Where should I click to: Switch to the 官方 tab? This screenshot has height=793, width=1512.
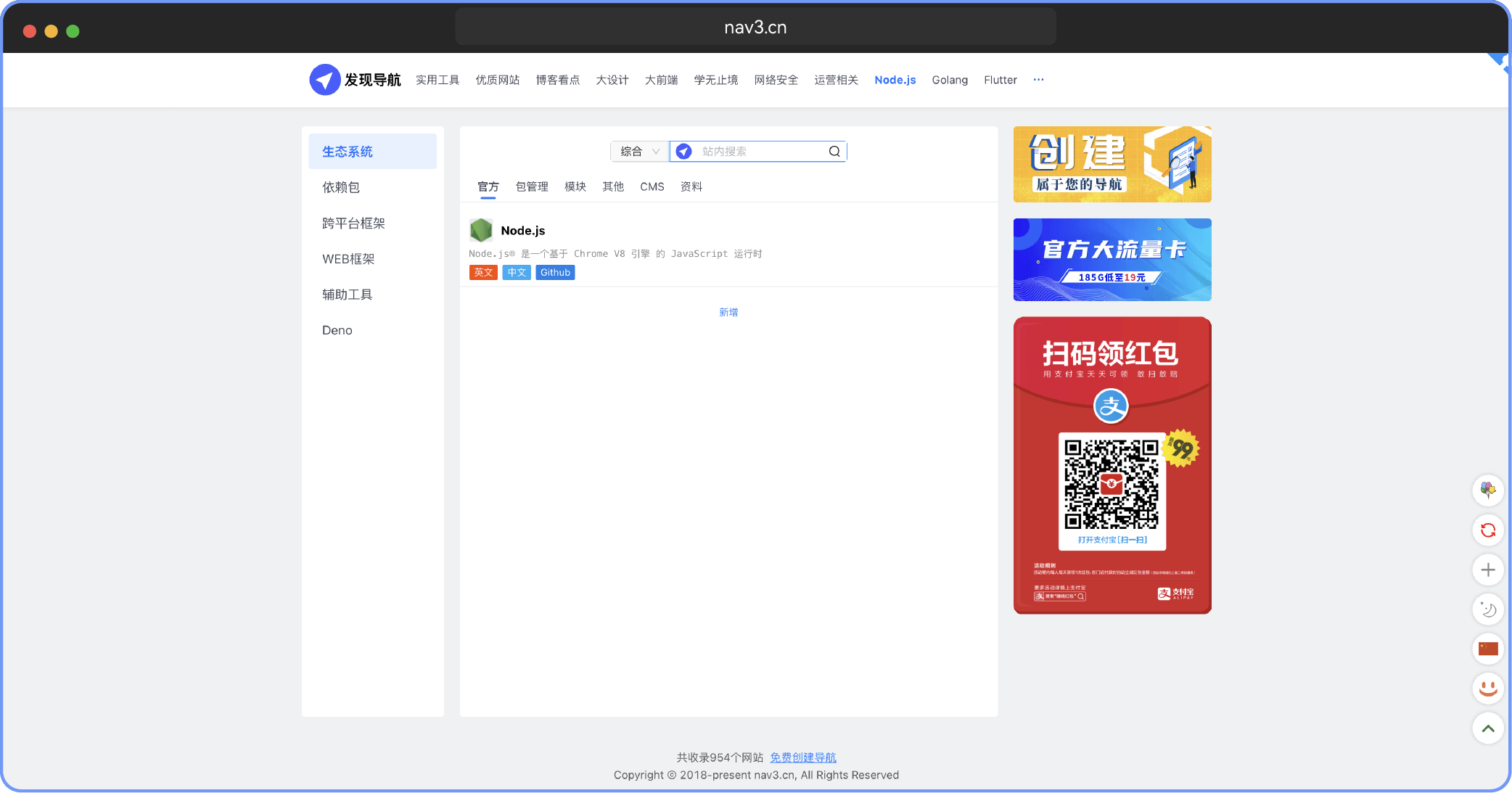pos(488,186)
